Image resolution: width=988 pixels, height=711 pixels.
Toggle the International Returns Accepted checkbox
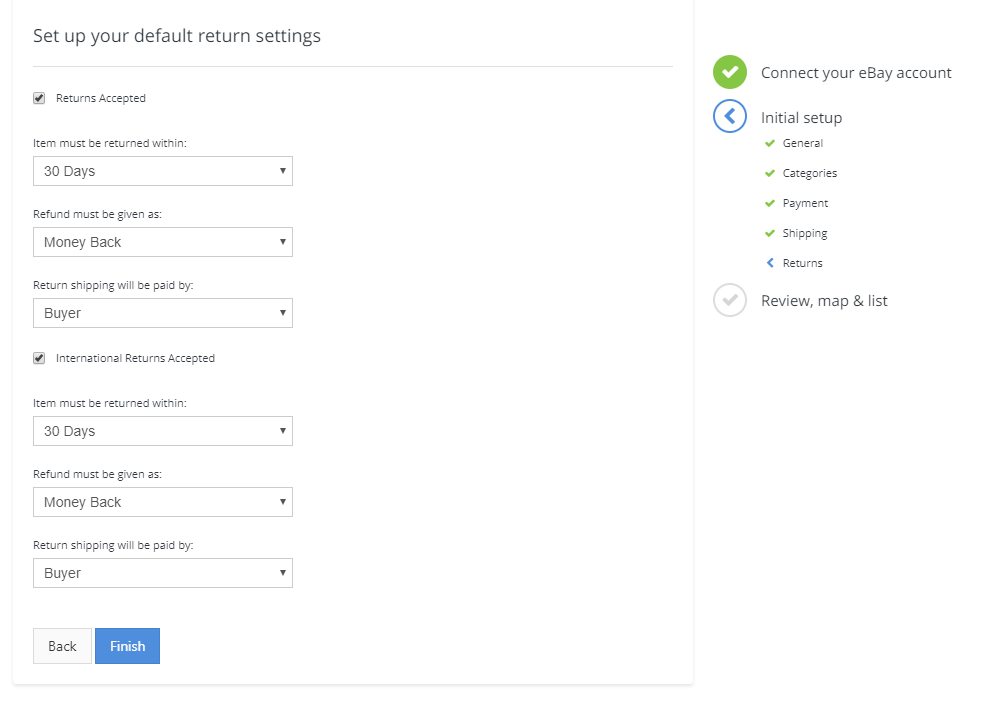coord(39,358)
